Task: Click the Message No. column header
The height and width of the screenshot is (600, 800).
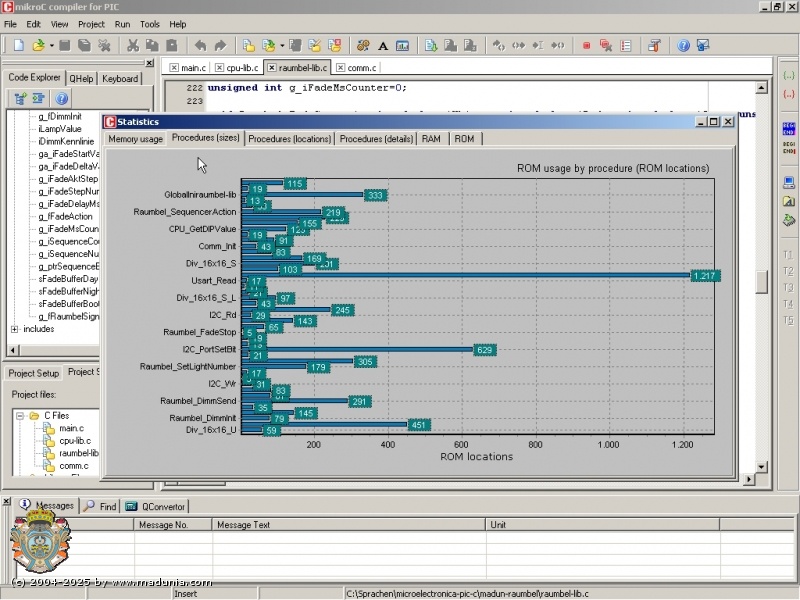Action: (173, 524)
